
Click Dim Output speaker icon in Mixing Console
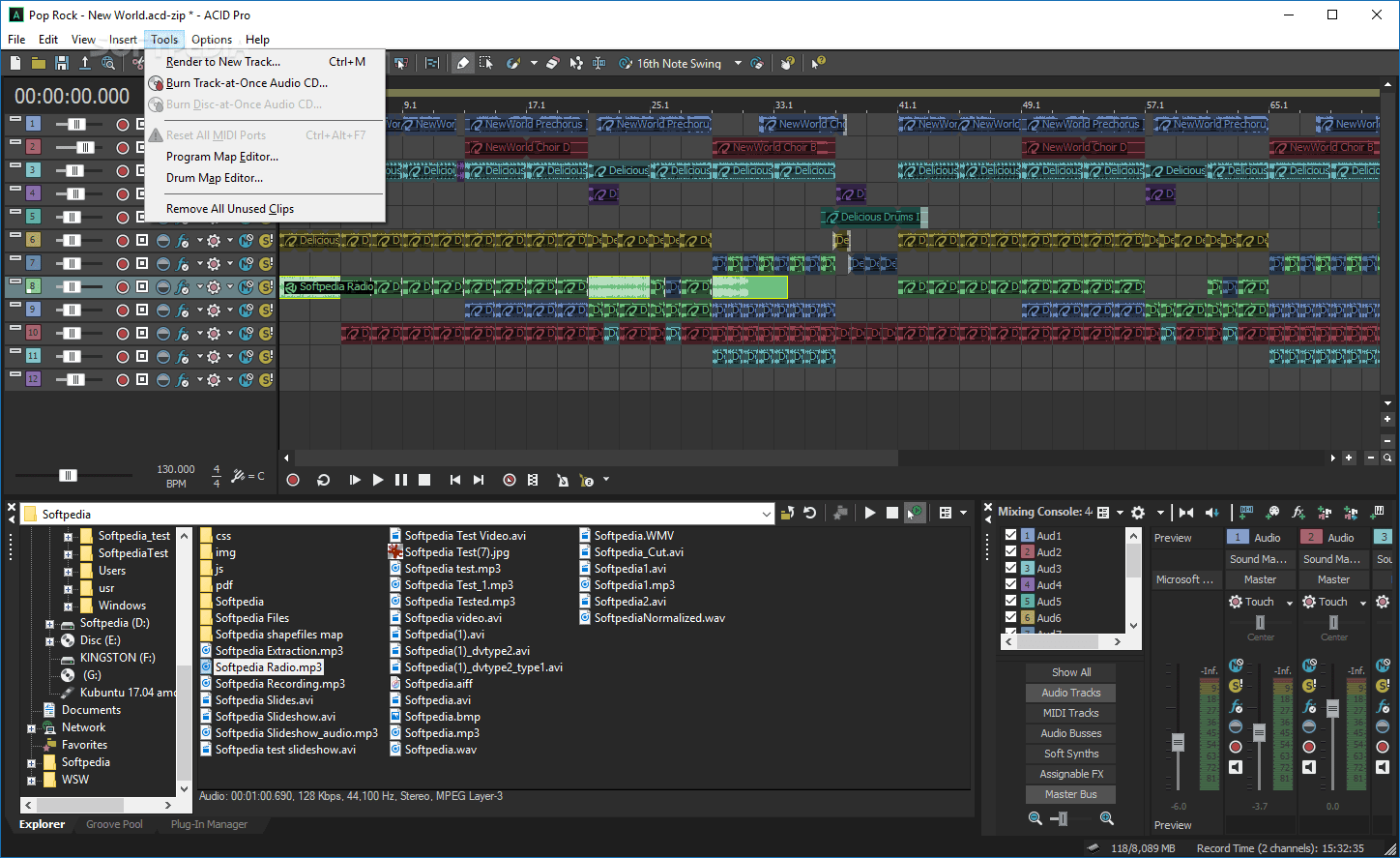[x=1211, y=513]
